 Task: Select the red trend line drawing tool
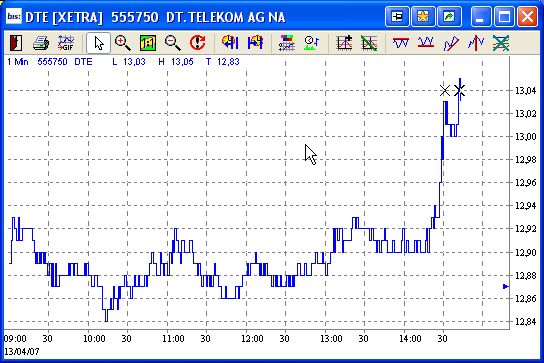click(x=451, y=43)
